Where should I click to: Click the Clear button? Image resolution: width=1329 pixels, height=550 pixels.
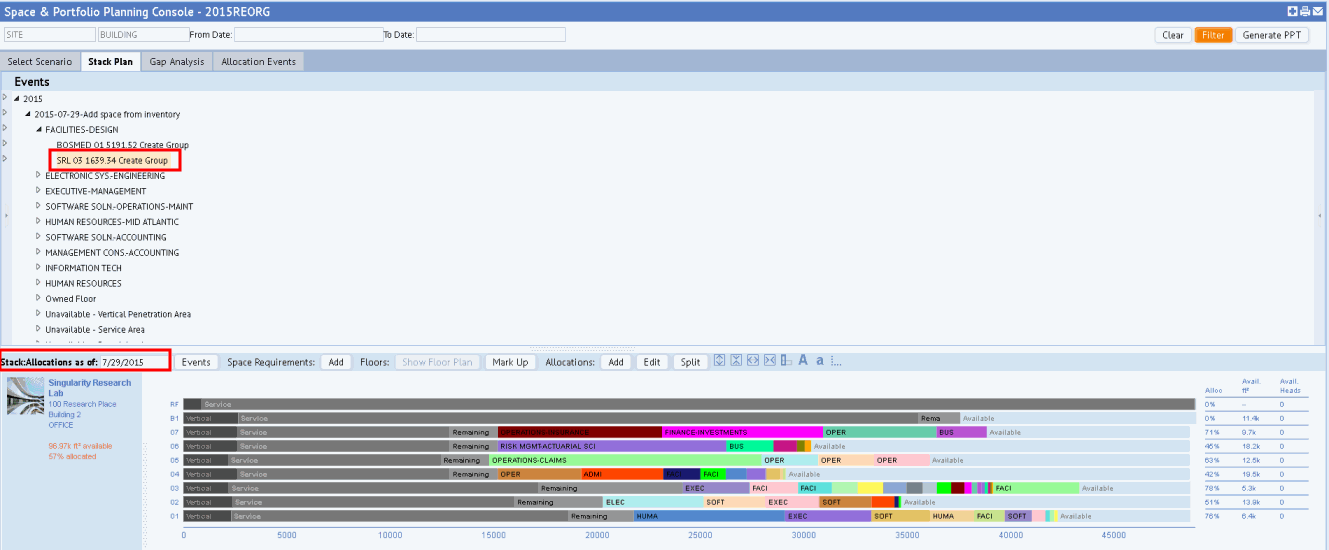1173,35
